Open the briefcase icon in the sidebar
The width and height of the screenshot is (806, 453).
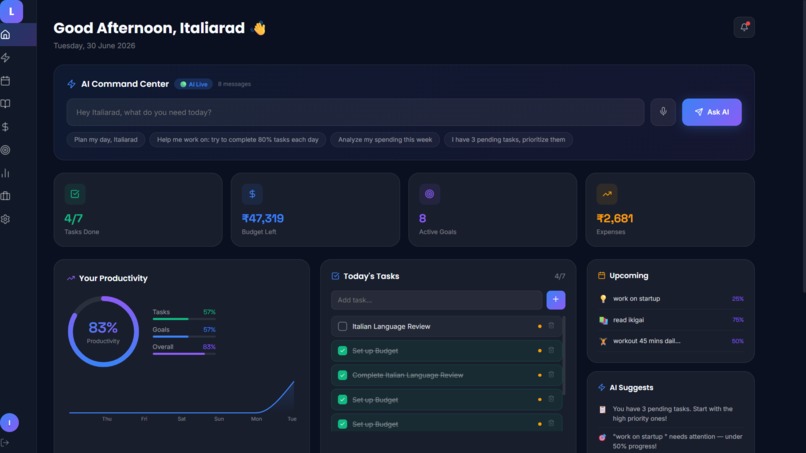click(x=6, y=196)
